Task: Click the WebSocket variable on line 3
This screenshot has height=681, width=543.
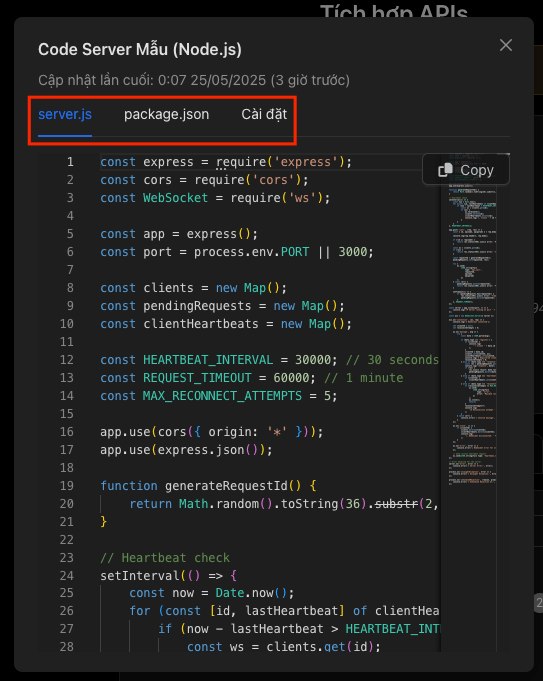Action: pyautogui.click(x=175, y=198)
